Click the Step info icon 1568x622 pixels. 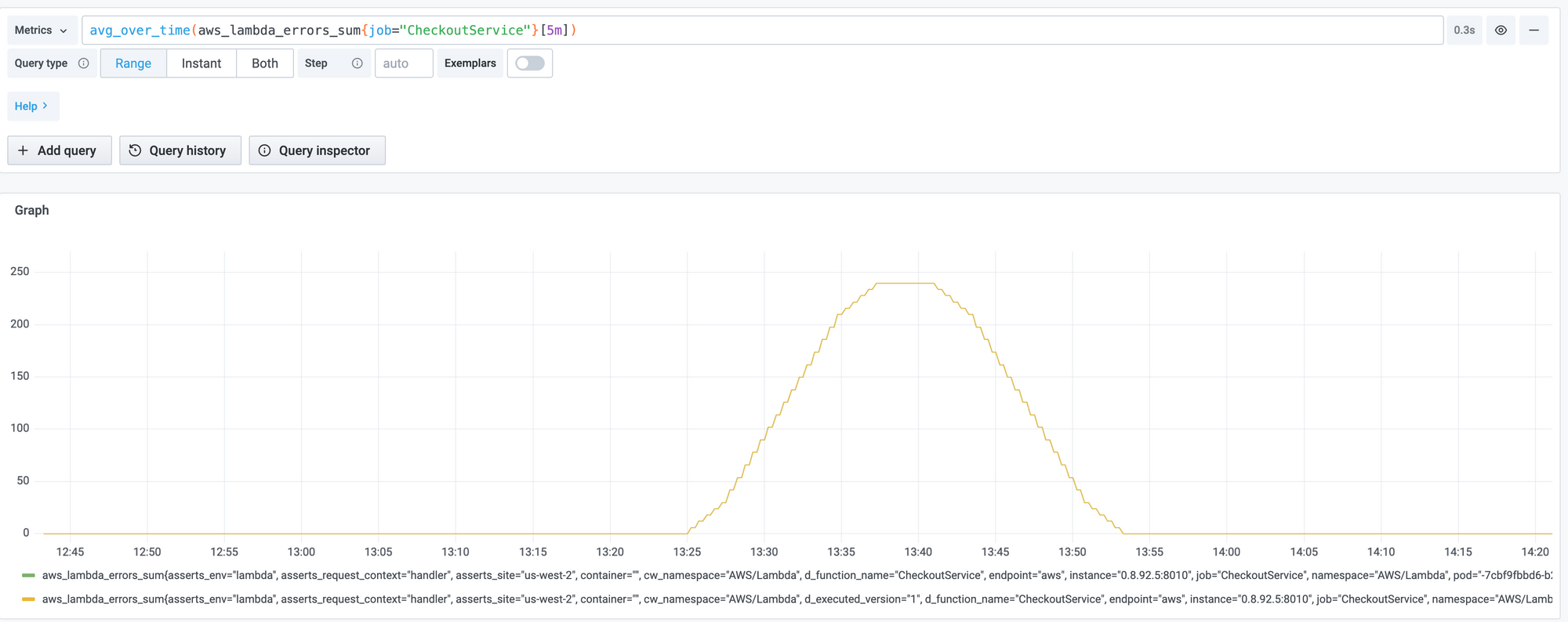[357, 63]
